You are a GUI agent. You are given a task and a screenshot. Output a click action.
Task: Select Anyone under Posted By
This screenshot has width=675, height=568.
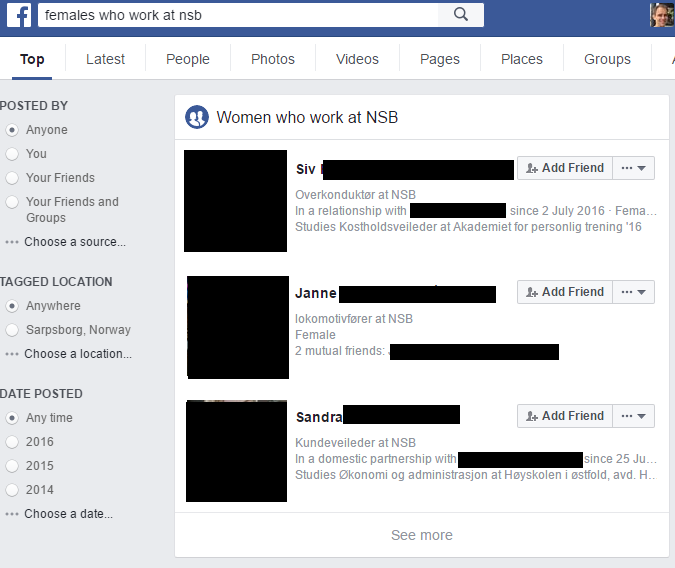click(12, 130)
